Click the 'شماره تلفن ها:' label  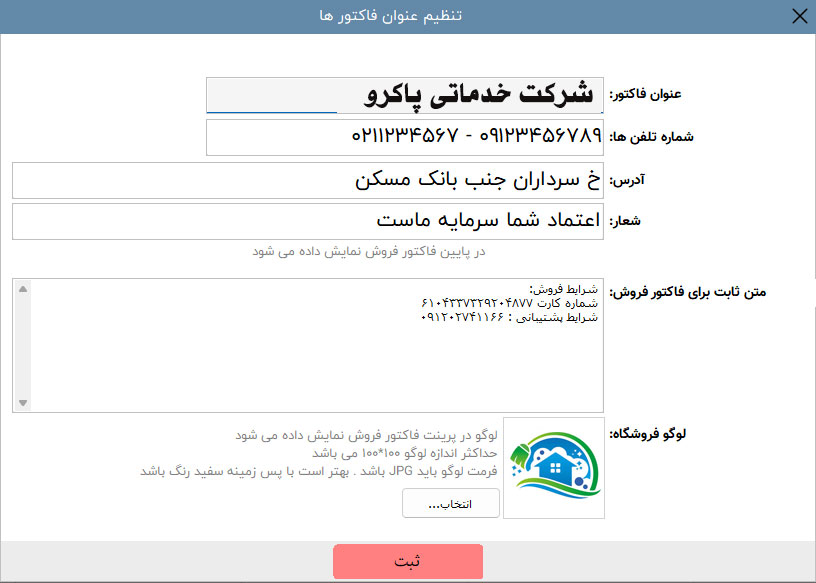click(x=652, y=137)
